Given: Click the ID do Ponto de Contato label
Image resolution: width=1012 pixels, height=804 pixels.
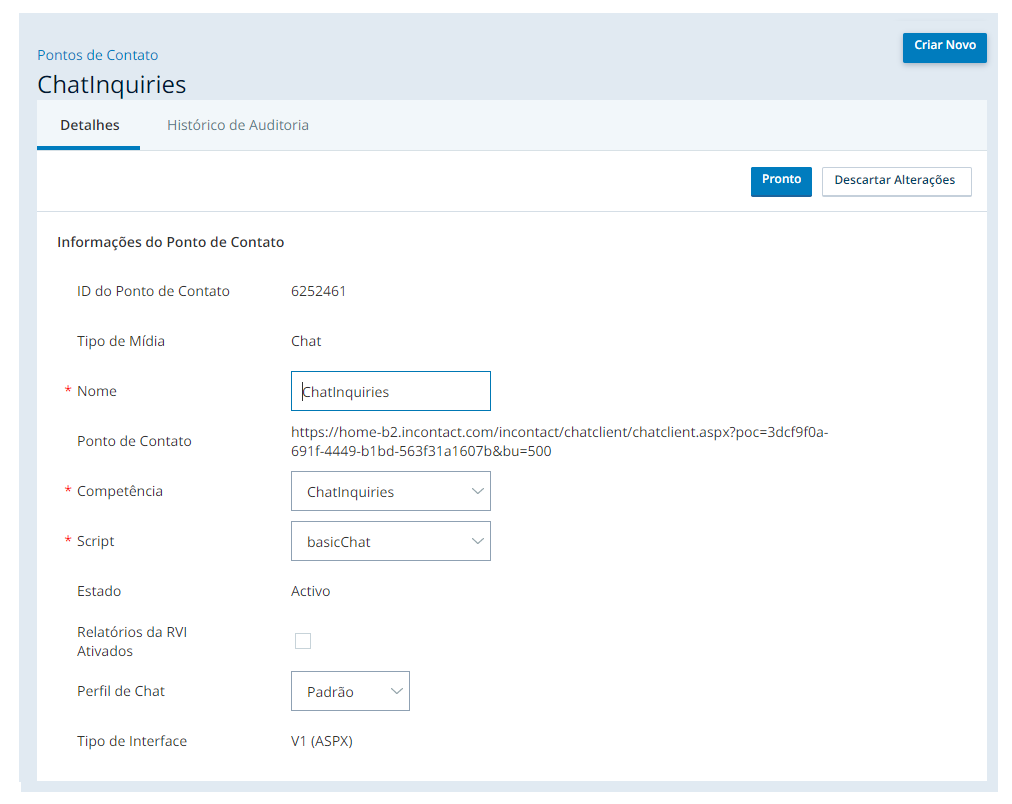Looking at the screenshot, I should (153, 291).
